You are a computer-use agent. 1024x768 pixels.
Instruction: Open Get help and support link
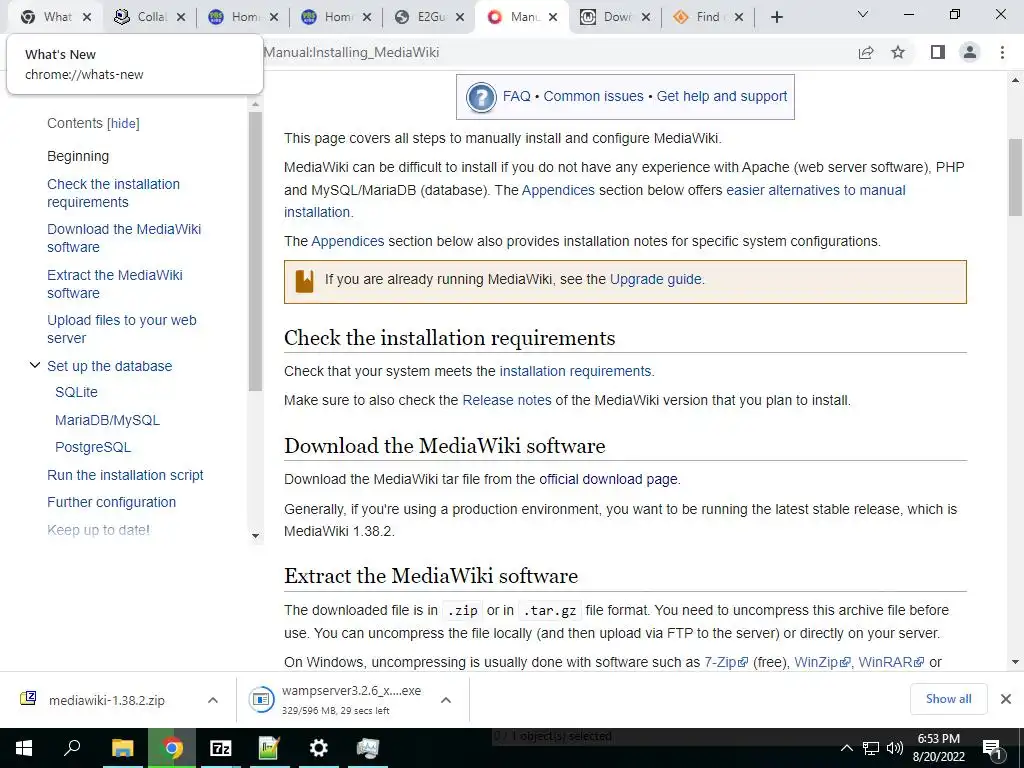point(722,96)
